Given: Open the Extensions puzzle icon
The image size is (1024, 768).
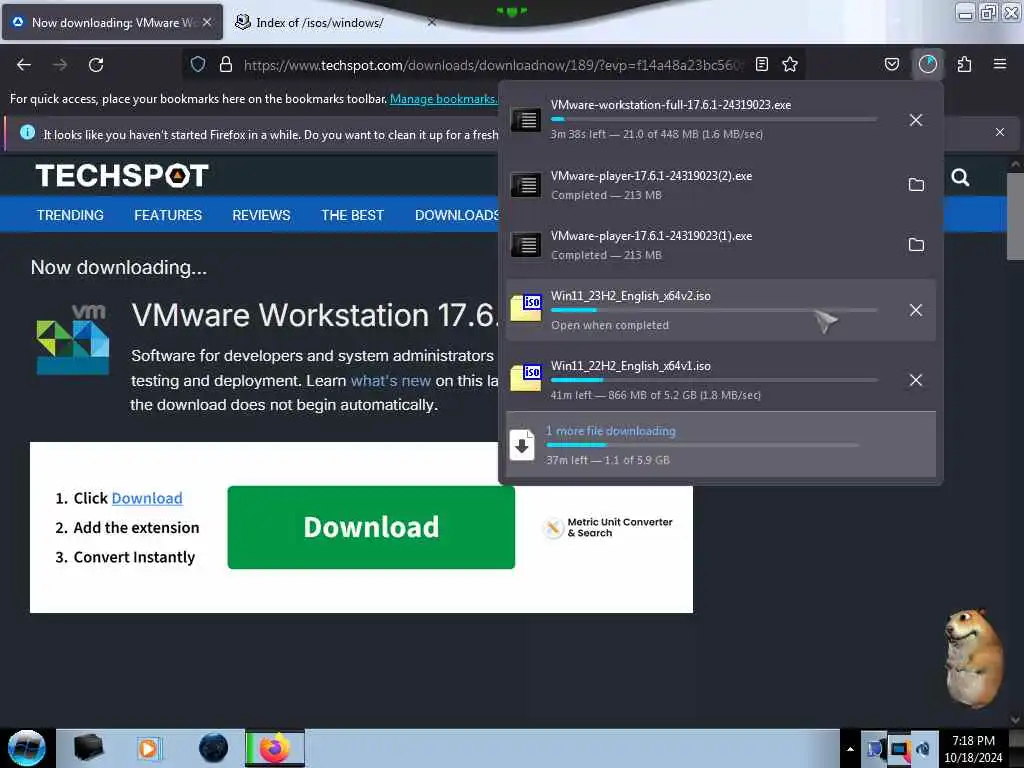Looking at the screenshot, I should (964, 64).
